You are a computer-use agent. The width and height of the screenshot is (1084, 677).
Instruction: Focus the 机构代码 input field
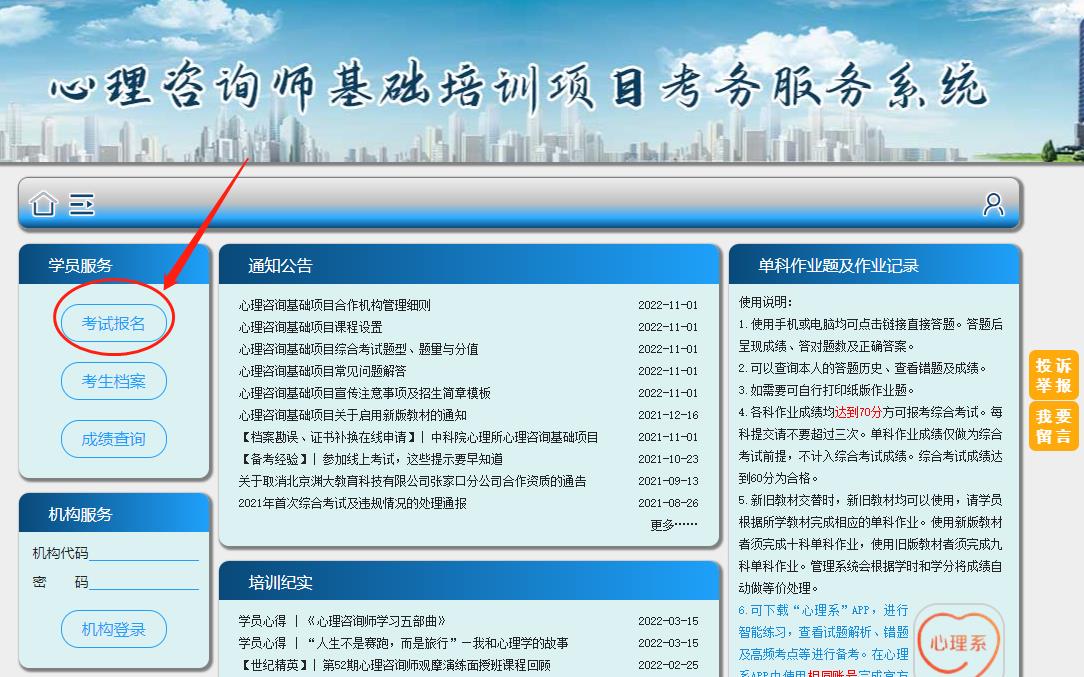[144, 553]
